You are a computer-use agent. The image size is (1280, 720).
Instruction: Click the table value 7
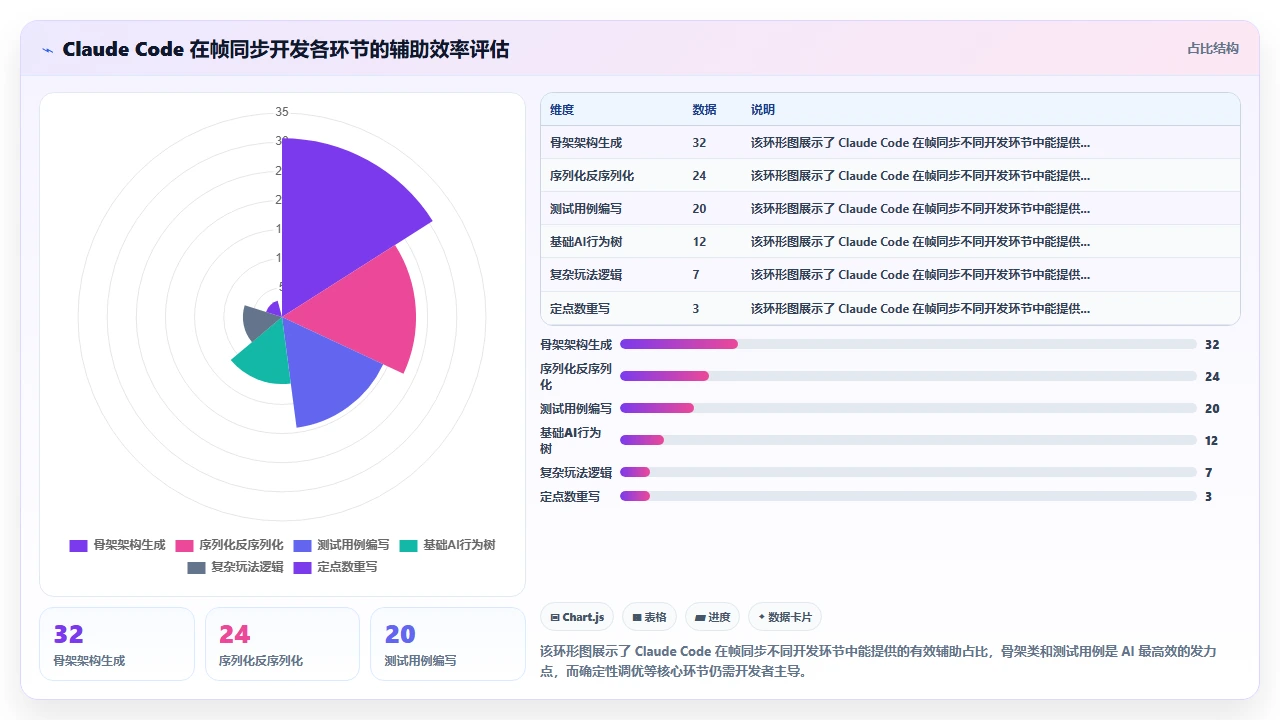pyautogui.click(x=696, y=275)
